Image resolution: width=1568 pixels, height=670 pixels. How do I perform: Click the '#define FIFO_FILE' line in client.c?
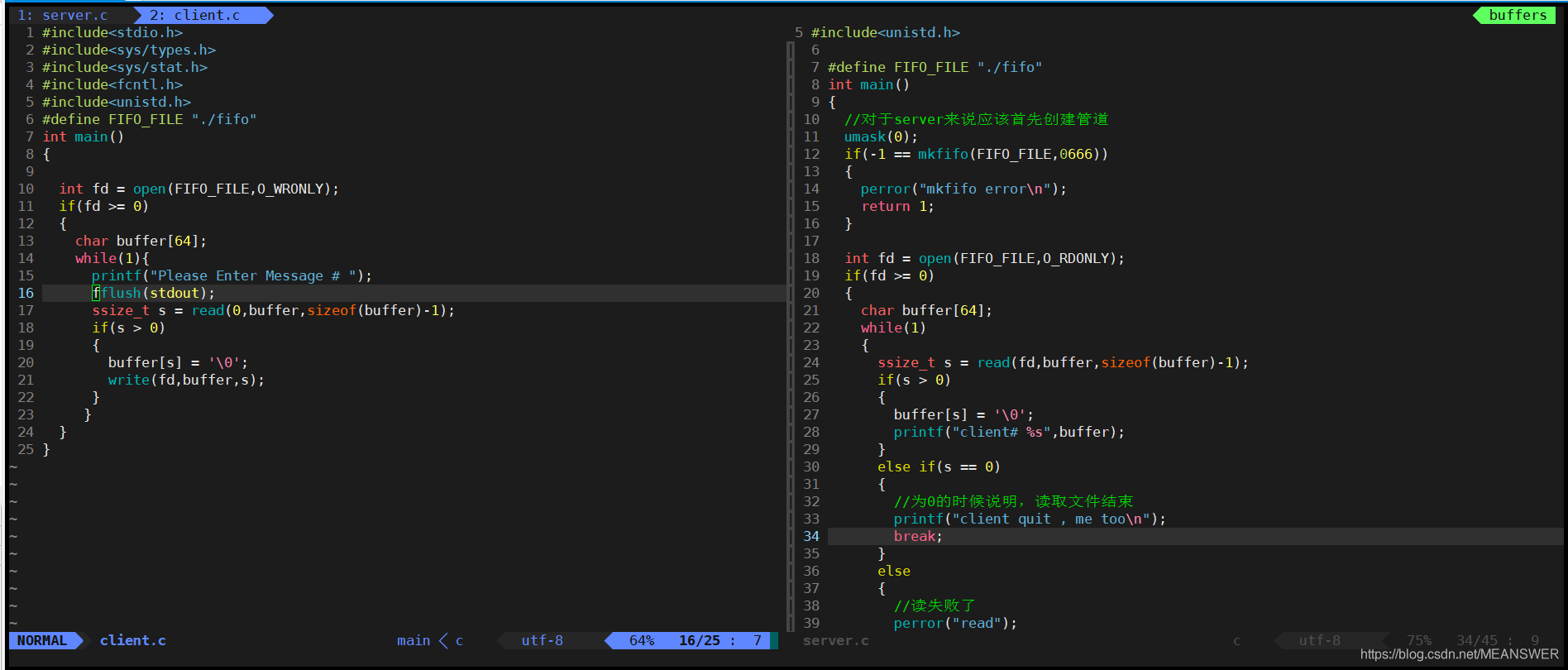150,119
